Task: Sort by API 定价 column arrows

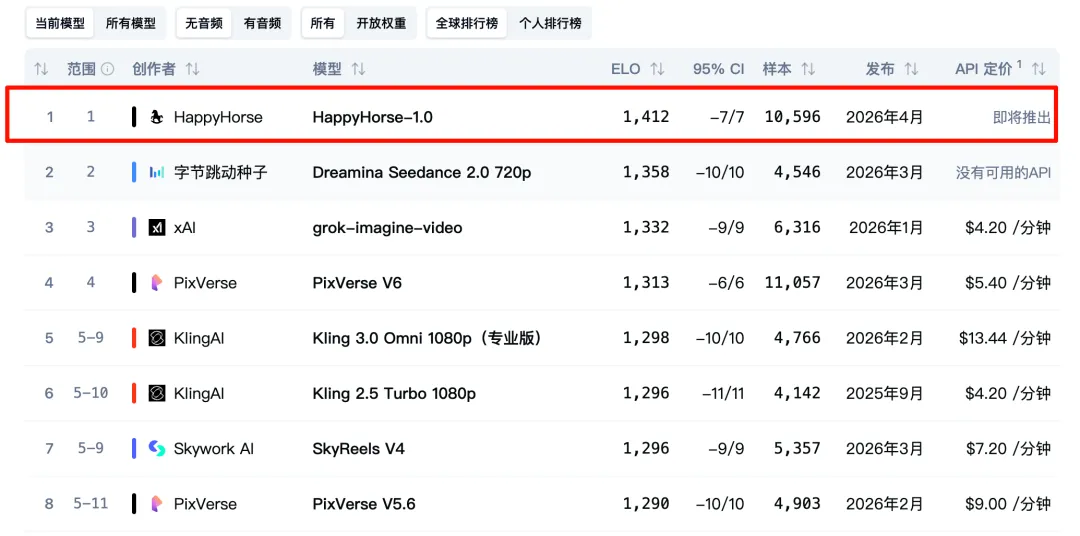Action: 1039,69
